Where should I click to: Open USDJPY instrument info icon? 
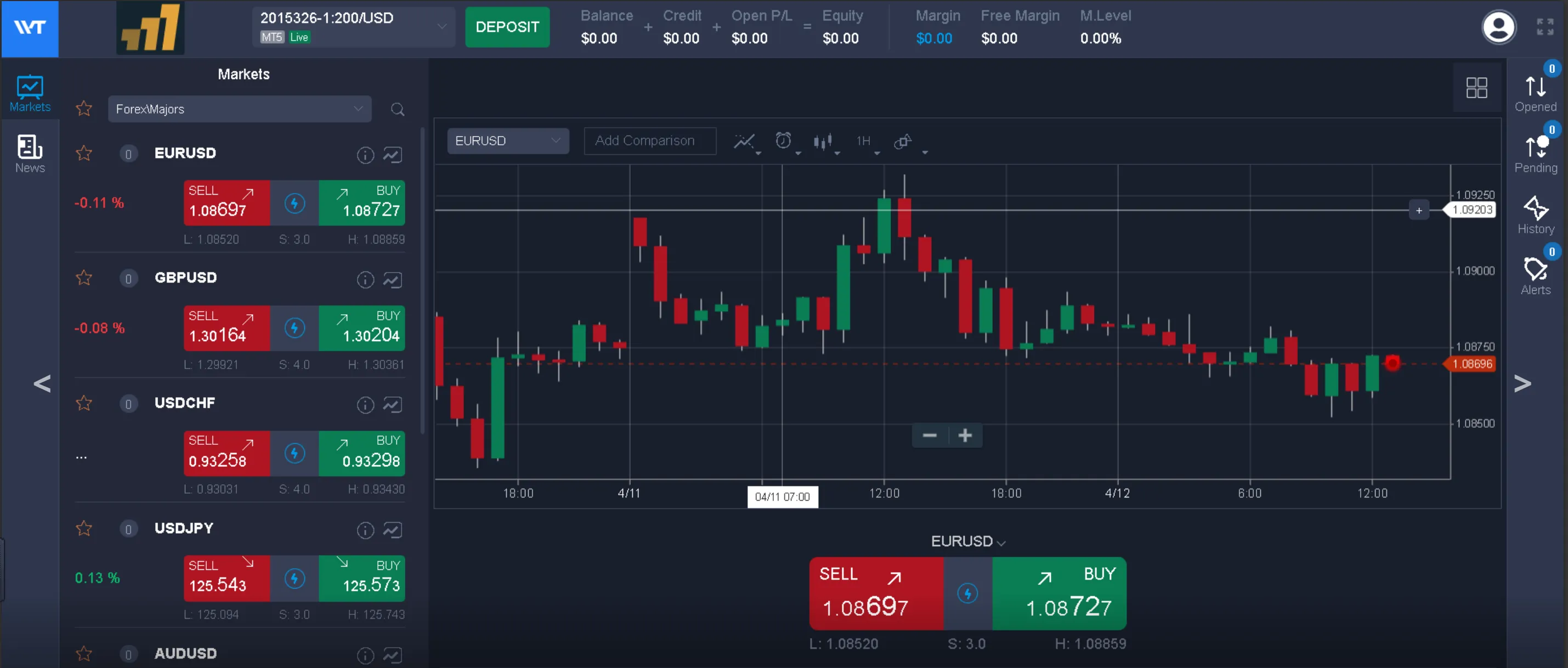pos(365,530)
